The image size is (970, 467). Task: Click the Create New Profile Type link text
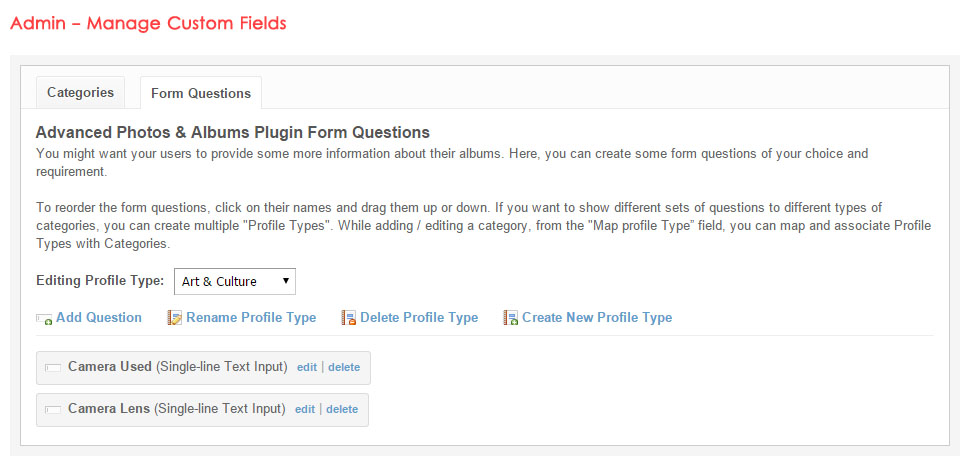(597, 318)
